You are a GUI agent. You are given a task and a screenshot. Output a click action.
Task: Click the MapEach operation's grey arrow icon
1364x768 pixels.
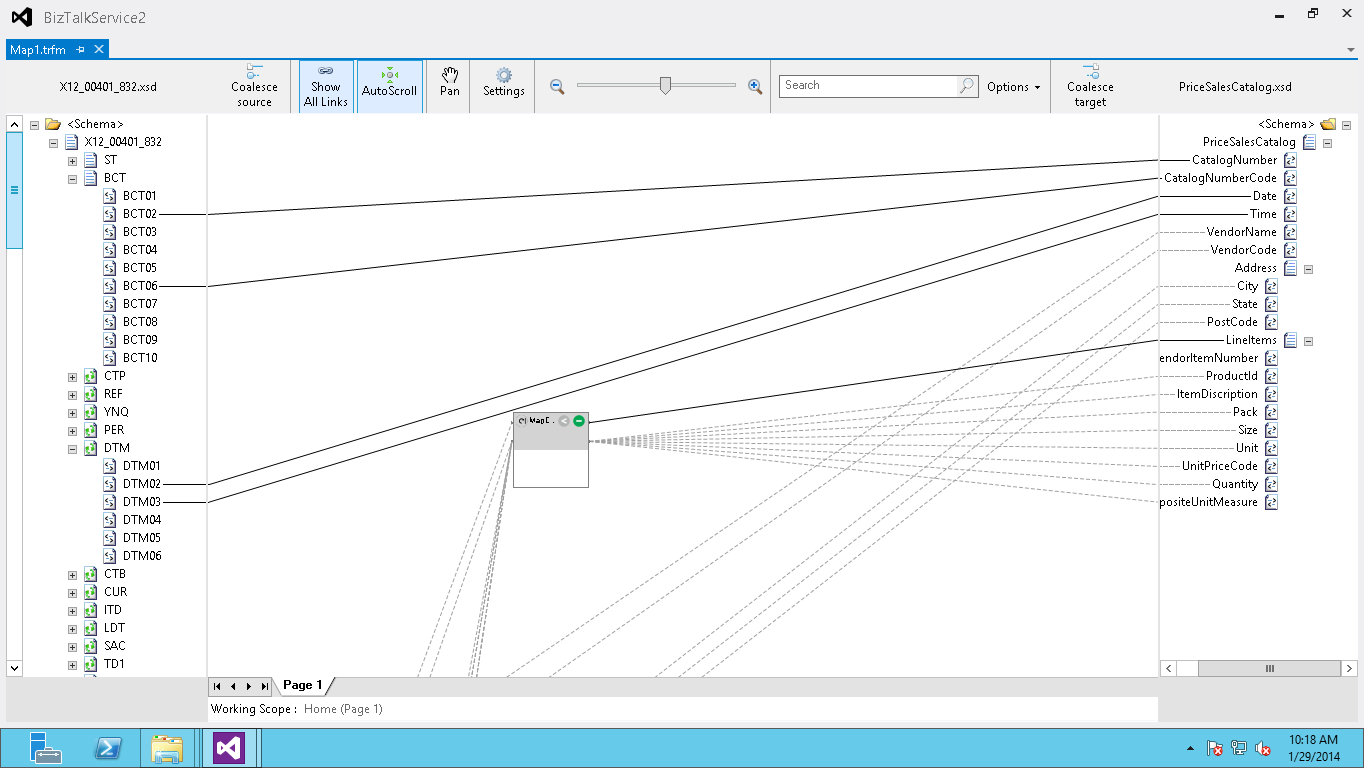(x=564, y=421)
